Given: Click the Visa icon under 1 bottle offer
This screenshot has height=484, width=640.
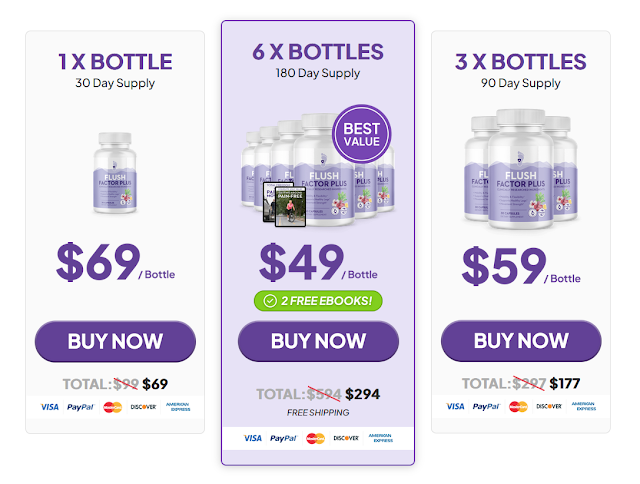Looking at the screenshot, I should coord(50,407).
